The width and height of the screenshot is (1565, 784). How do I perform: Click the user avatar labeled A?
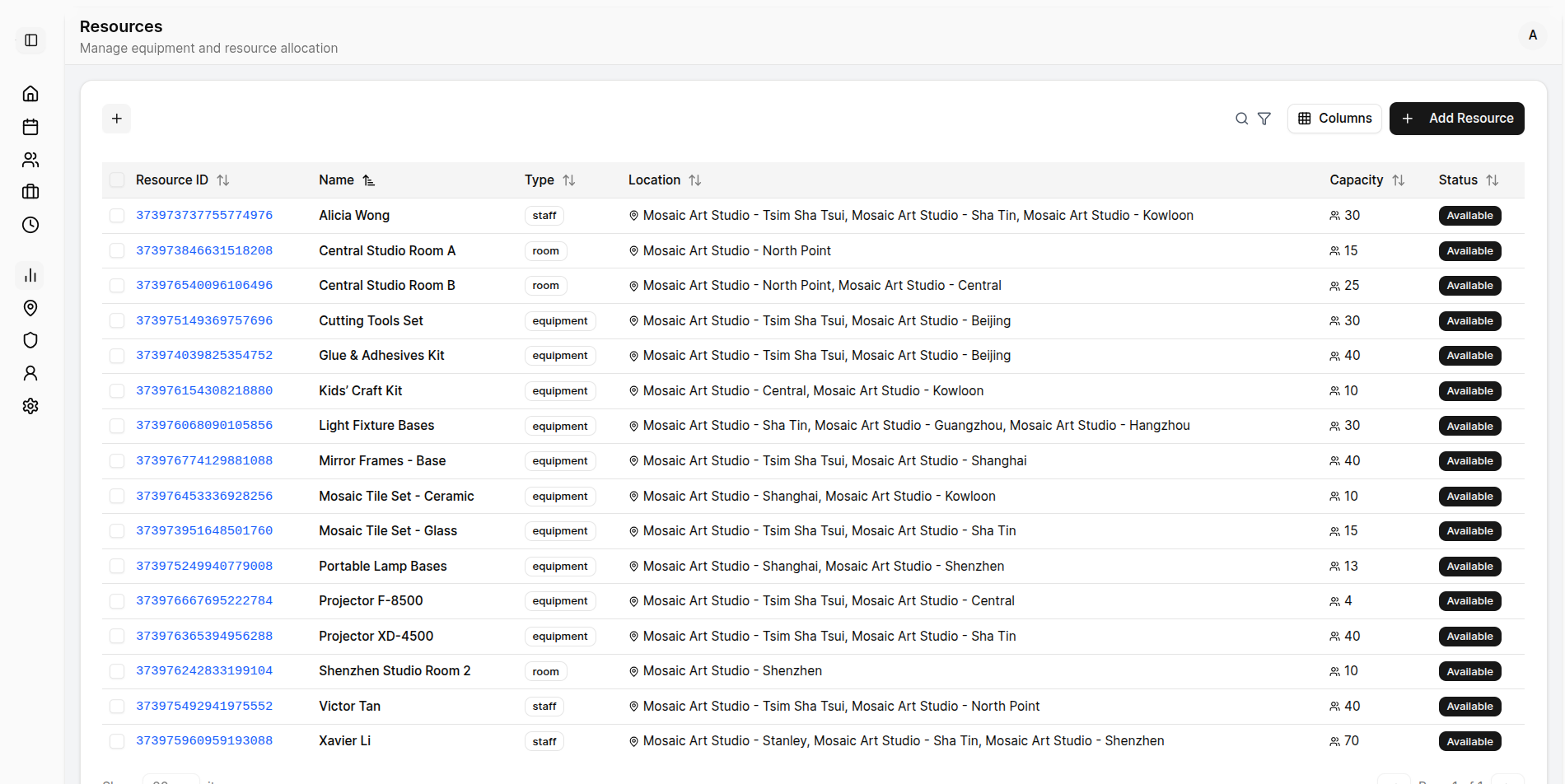point(1532,35)
